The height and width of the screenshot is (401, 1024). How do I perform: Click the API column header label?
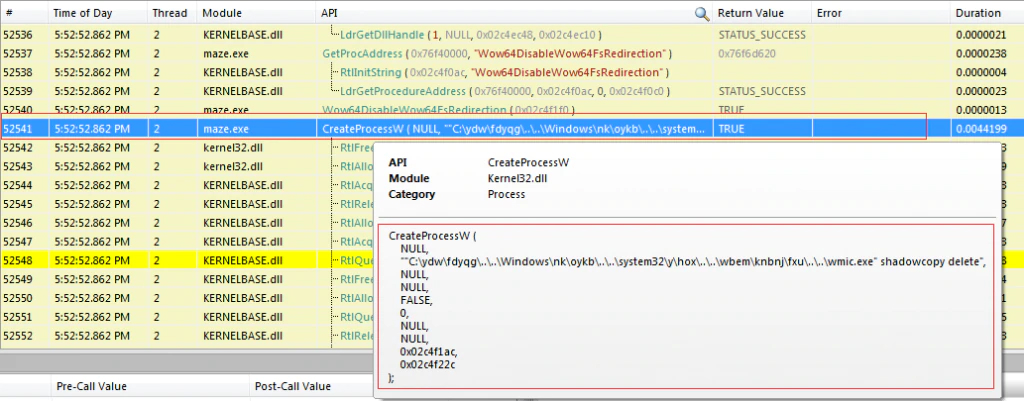pyautogui.click(x=330, y=13)
